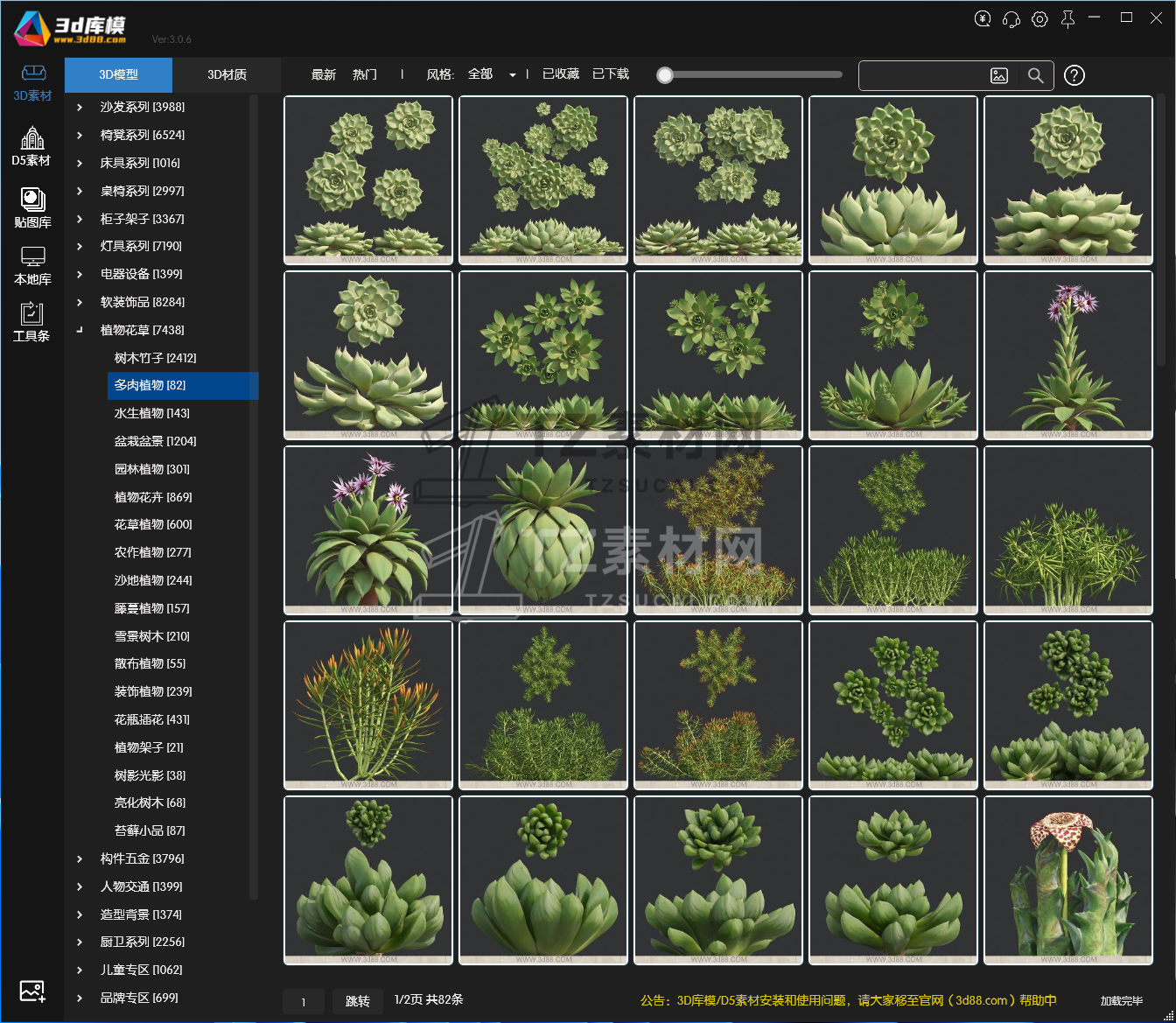Image resolution: width=1176 pixels, height=1023 pixels.
Task: Select 植物花卉 [869] subcategory
Action: point(153,497)
